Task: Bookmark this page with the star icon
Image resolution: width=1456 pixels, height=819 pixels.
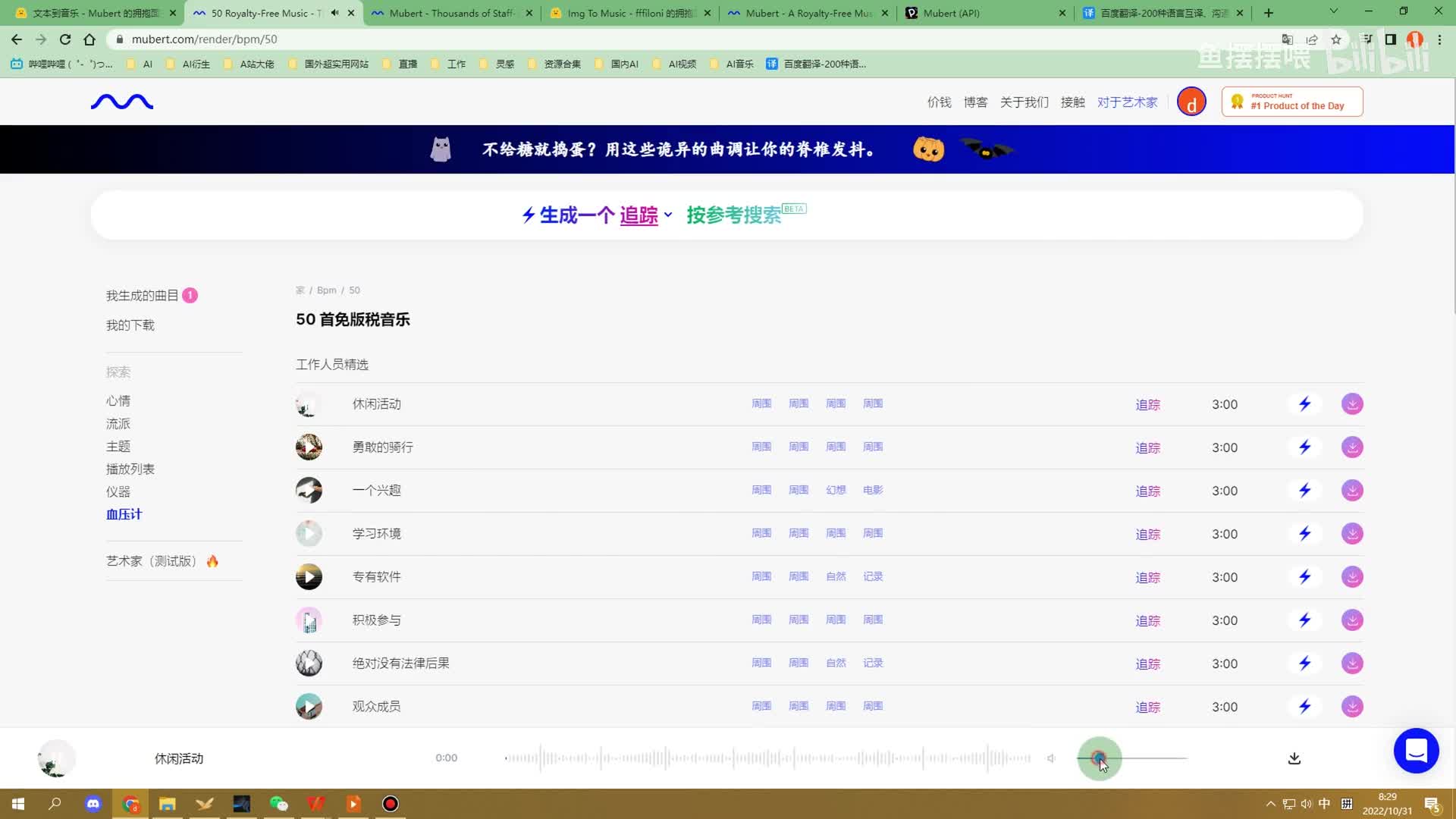Action: (x=1336, y=39)
